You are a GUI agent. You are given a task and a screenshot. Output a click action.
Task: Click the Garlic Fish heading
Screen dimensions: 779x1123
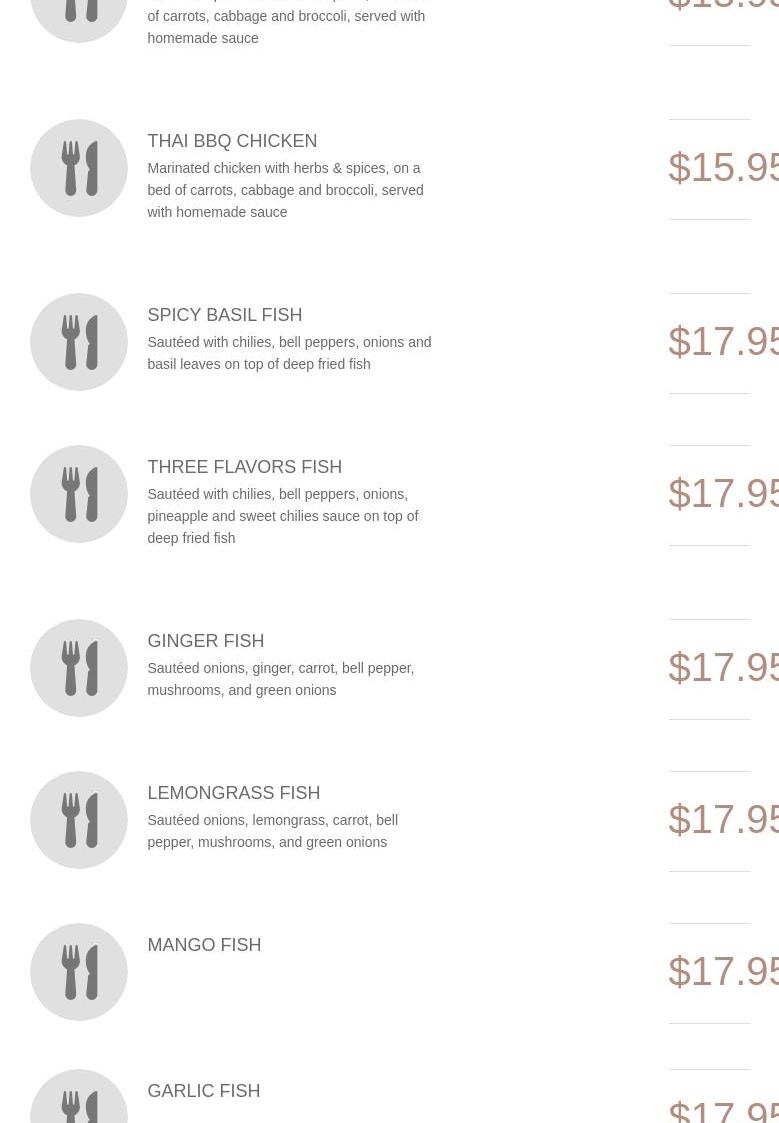pyautogui.click(x=203, y=1091)
